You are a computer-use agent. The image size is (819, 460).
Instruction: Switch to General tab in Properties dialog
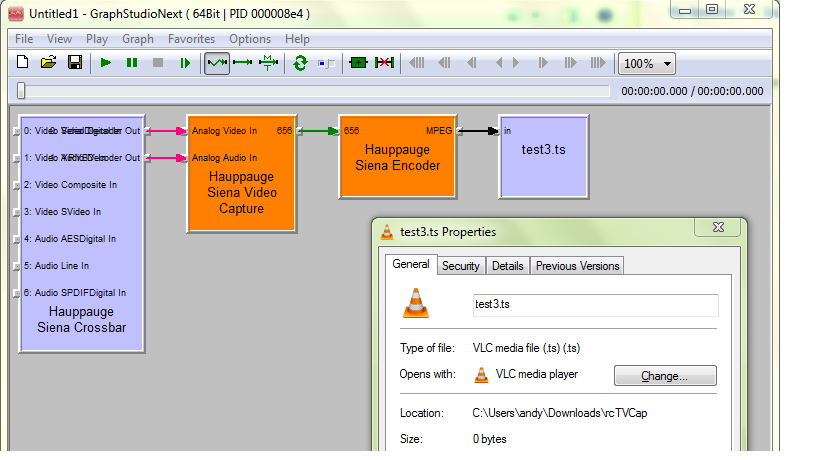pos(411,264)
